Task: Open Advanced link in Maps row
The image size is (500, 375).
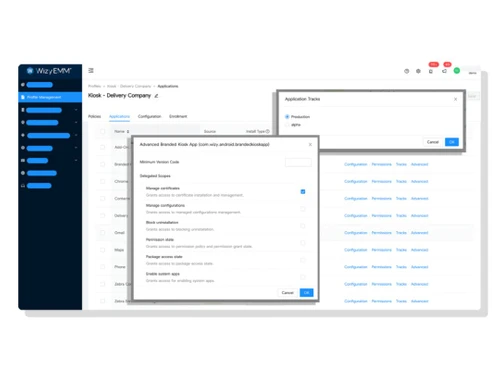Action: (420, 250)
